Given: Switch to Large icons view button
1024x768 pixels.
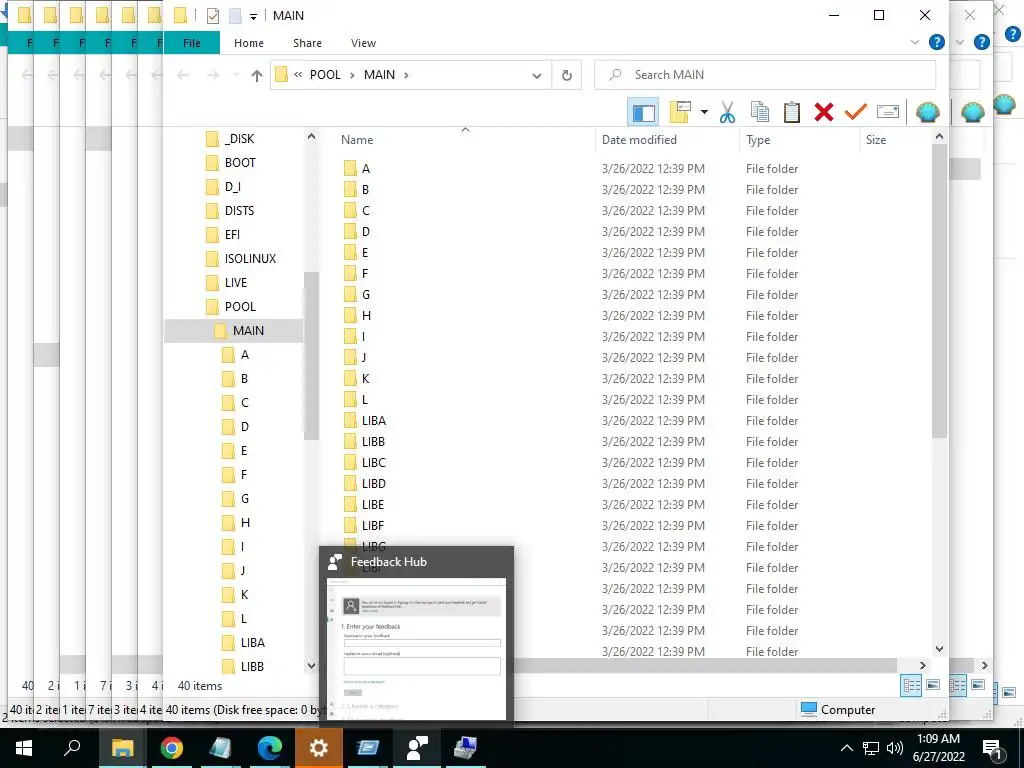Looking at the screenshot, I should click(x=933, y=685).
